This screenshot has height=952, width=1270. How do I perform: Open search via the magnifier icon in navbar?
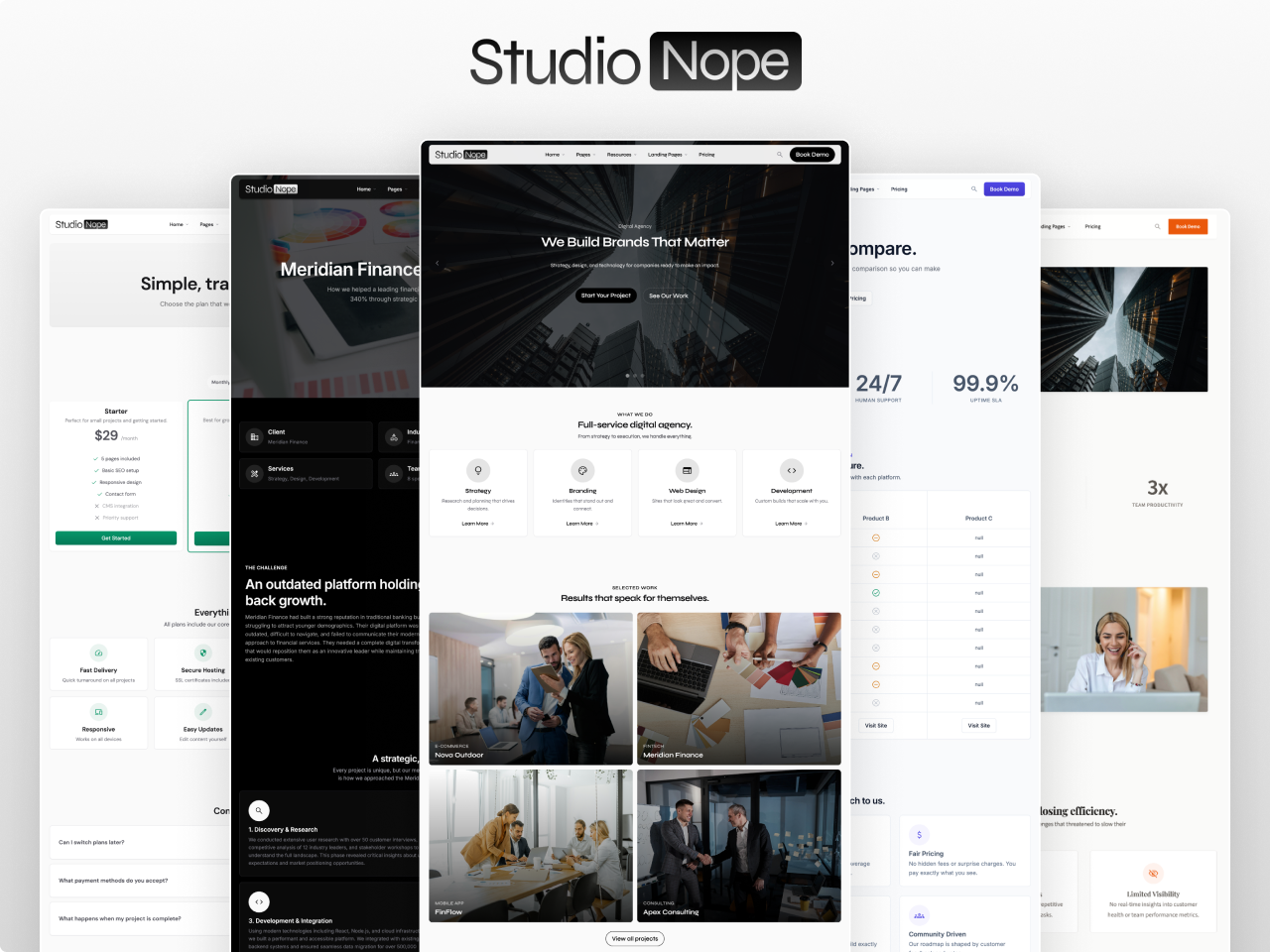coord(780,155)
